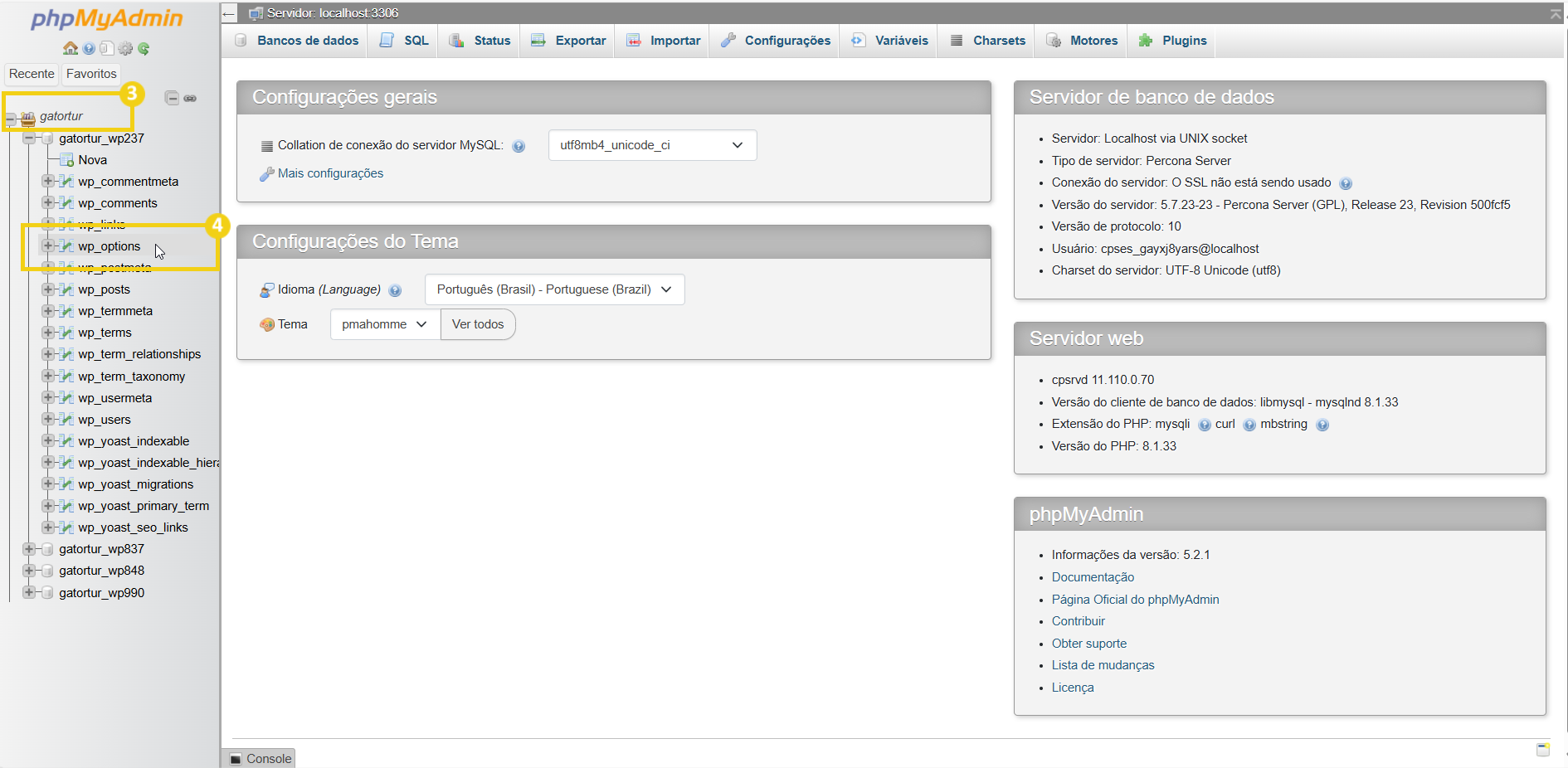Click help icon beside SSL connection info
This screenshot has height=768, width=1568.
1345,183
